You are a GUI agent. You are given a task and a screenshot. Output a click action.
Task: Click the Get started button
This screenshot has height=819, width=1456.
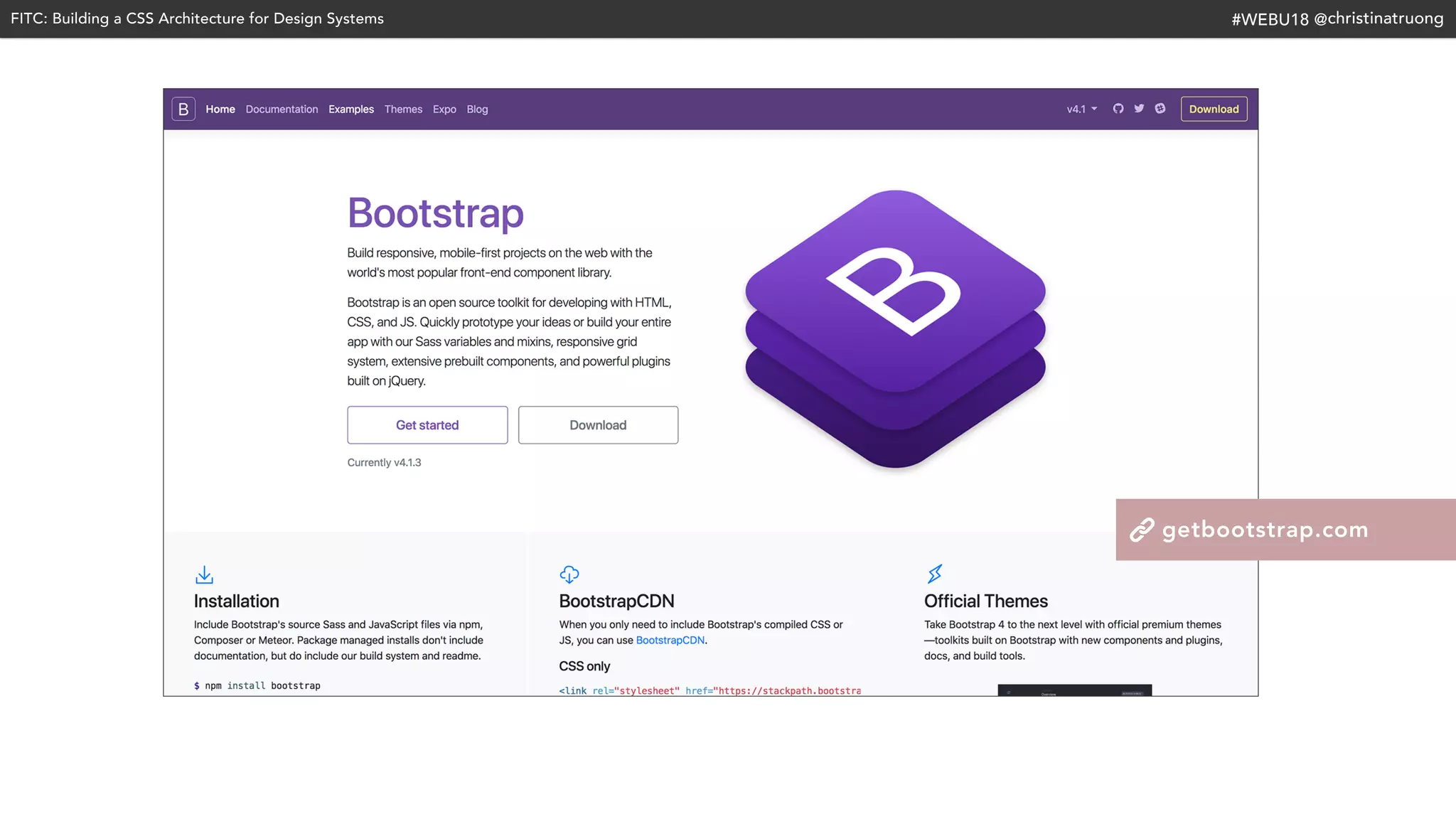pyautogui.click(x=427, y=425)
